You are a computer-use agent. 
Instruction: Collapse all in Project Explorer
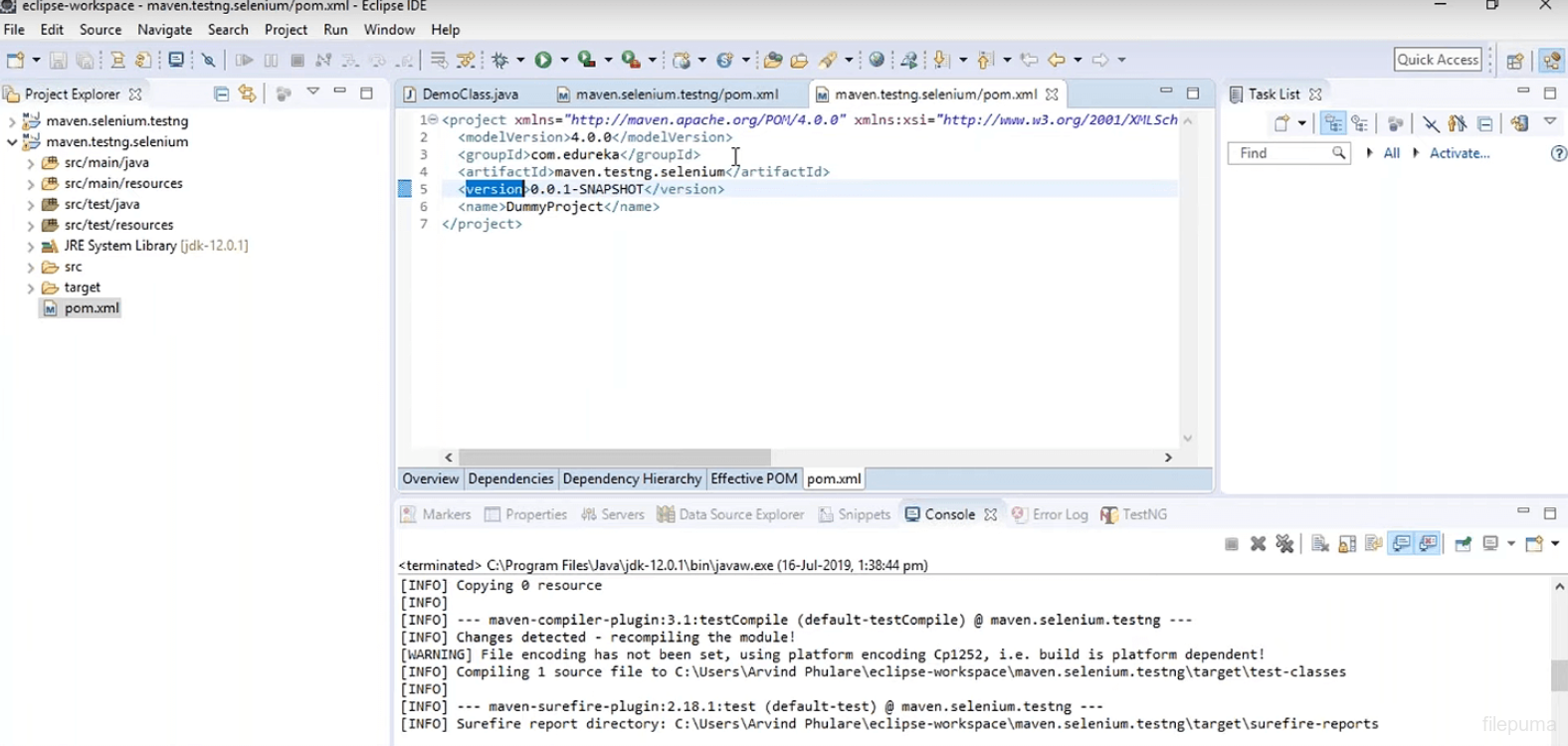(x=221, y=93)
